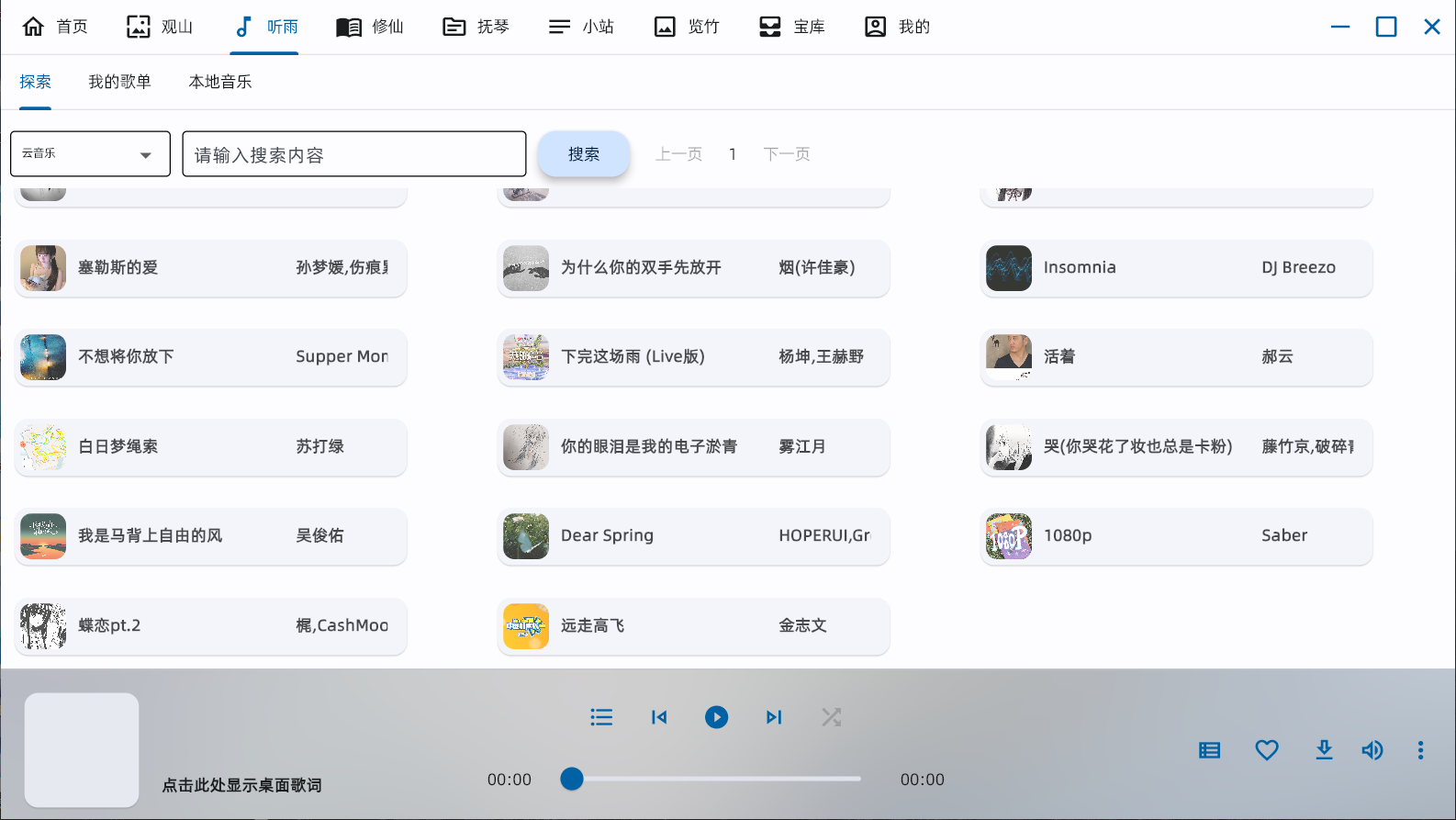Open the 宝库 navigation section
The height and width of the screenshot is (820, 1456).
click(792, 27)
